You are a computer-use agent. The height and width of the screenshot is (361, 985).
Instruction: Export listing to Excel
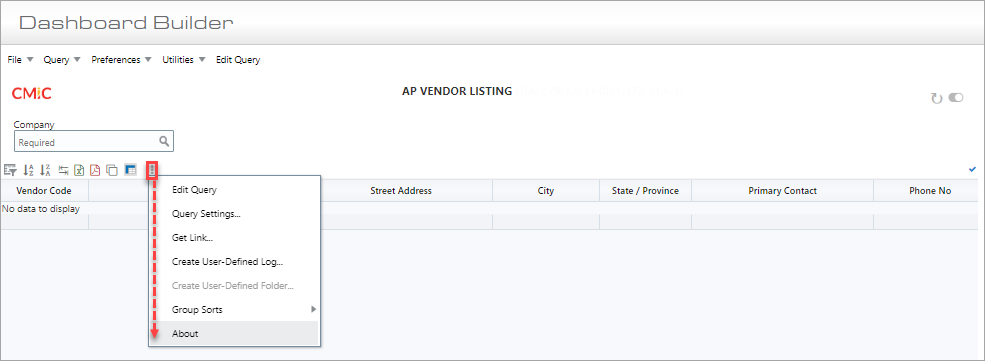click(x=79, y=170)
